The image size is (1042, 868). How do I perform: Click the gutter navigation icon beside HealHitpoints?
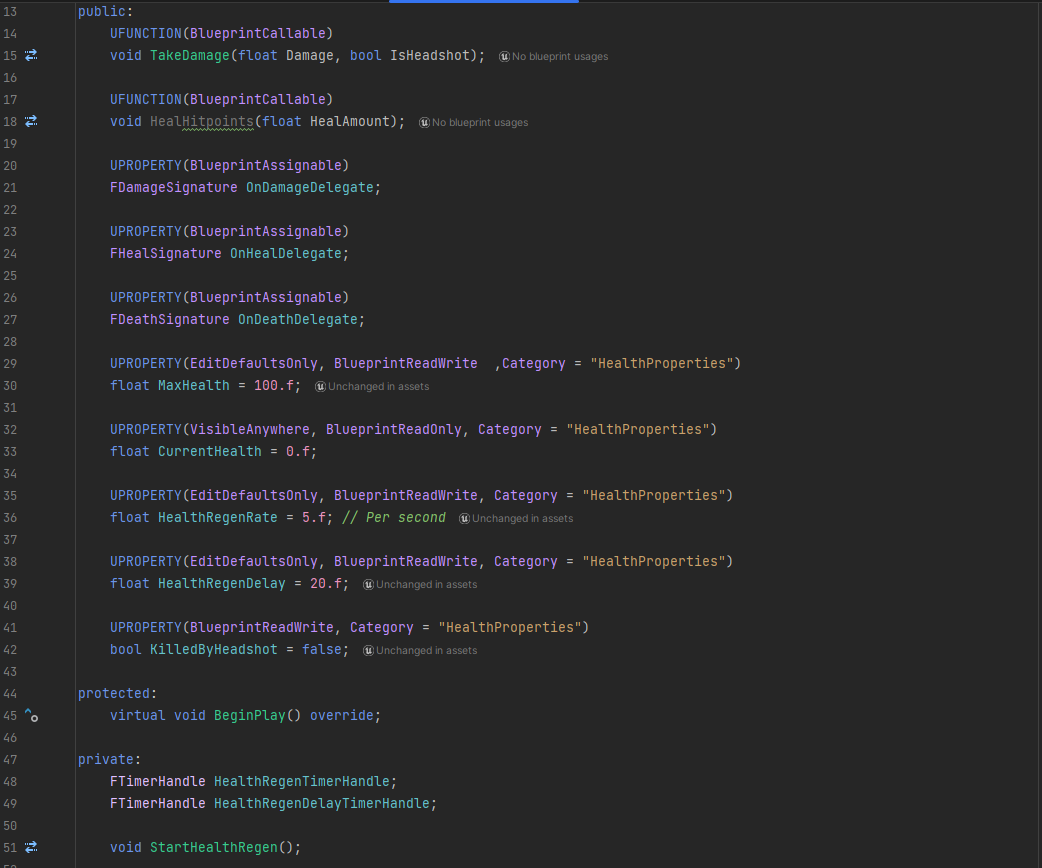(31, 122)
